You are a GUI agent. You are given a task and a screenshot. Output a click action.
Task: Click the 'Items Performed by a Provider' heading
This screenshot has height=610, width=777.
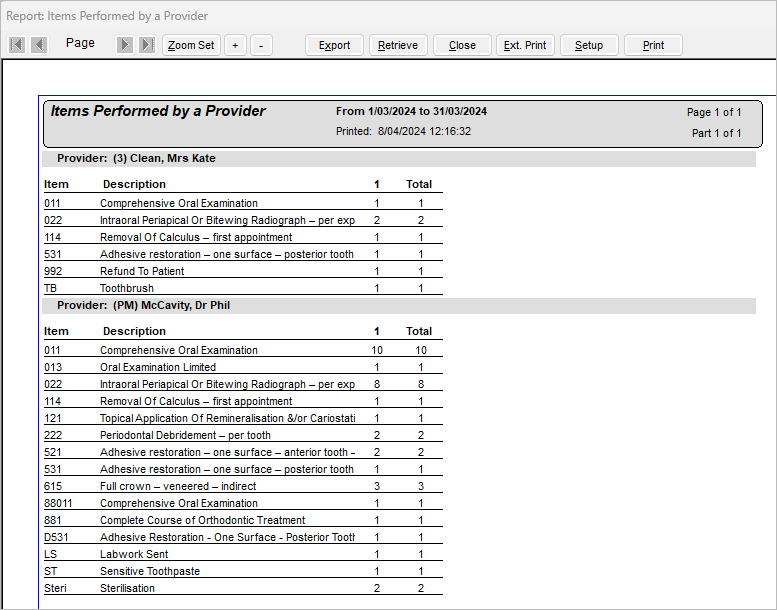158,111
